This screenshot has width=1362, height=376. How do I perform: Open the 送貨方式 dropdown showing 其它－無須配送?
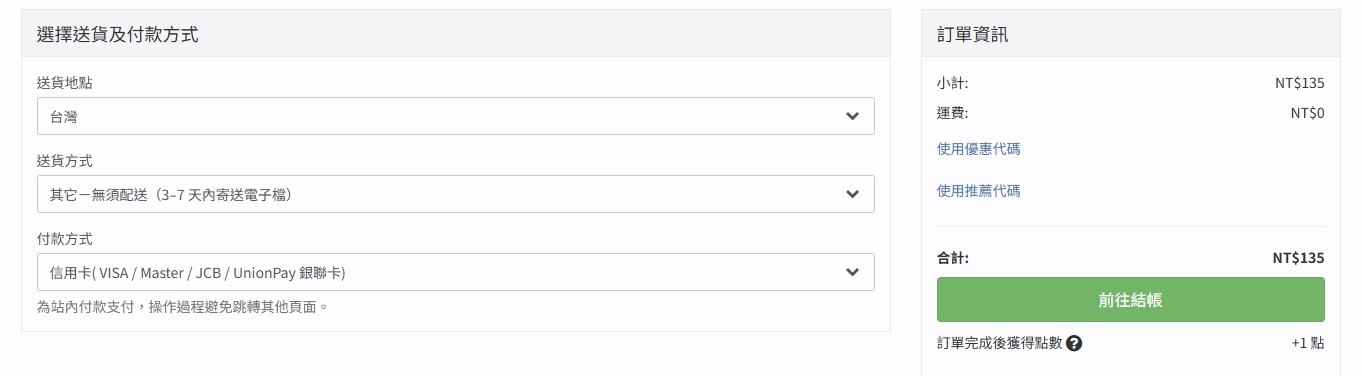pyautogui.click(x=456, y=194)
